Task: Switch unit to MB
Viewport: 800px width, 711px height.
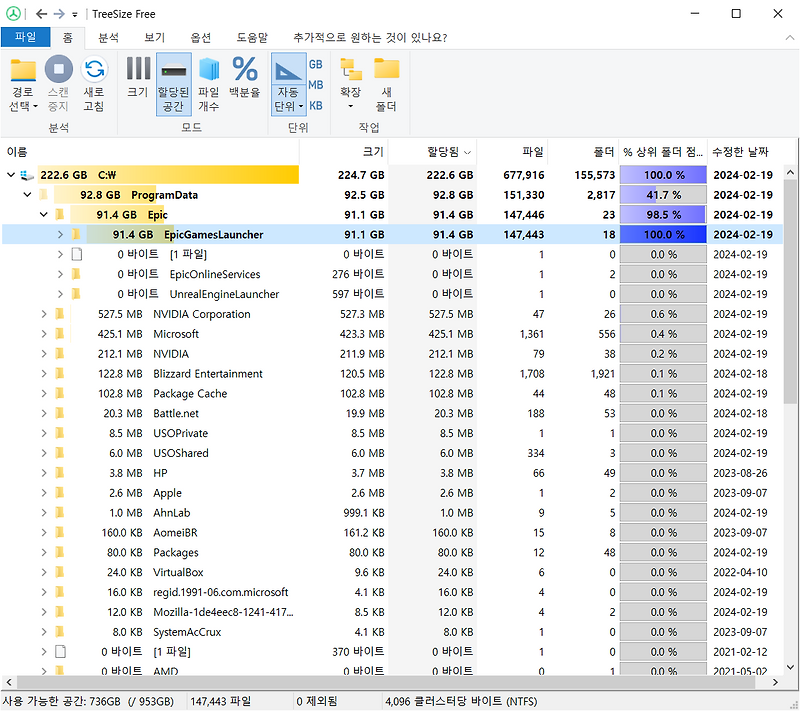Action: pos(316,85)
